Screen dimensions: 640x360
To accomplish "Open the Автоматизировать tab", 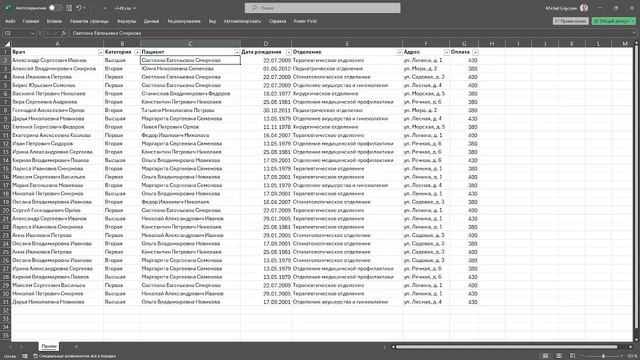I will (x=242, y=21).
